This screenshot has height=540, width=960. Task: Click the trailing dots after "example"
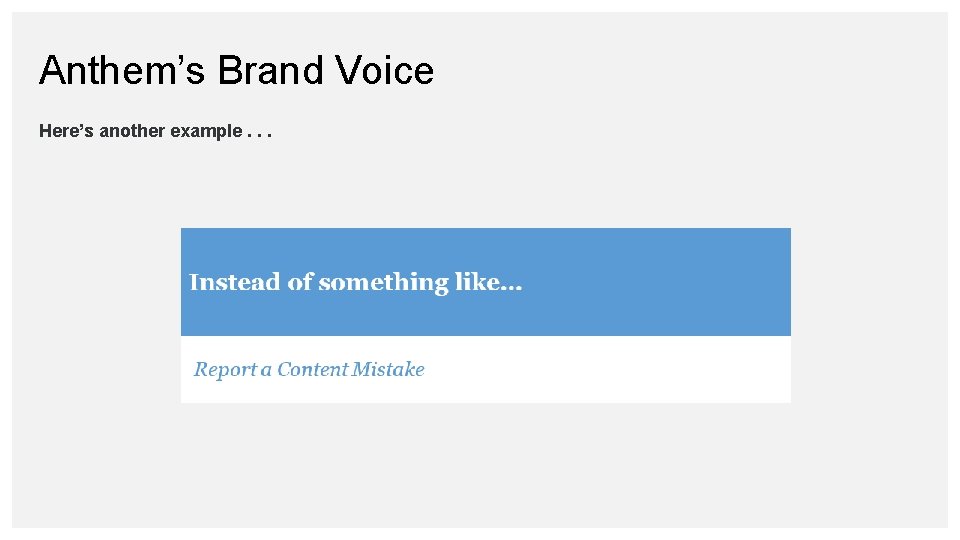click(x=259, y=133)
